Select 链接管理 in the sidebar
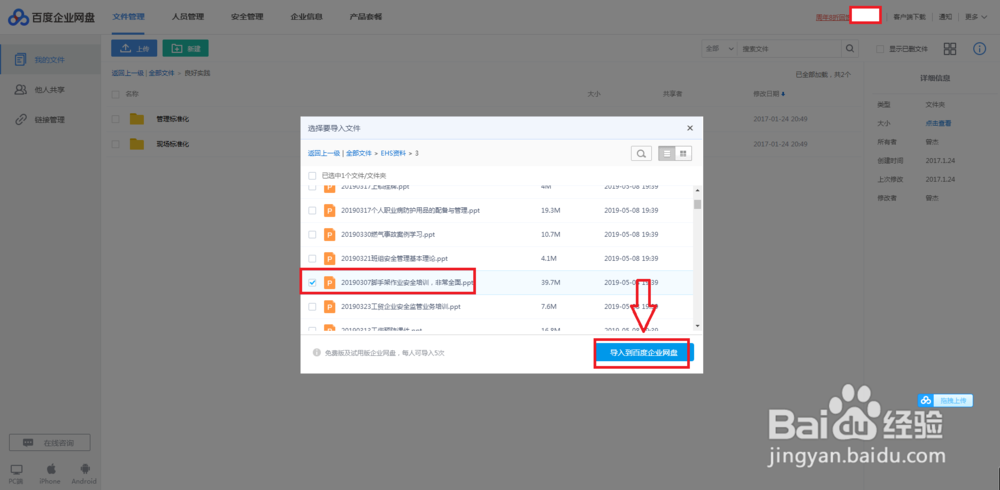1000x490 pixels. pyautogui.click(x=50, y=119)
